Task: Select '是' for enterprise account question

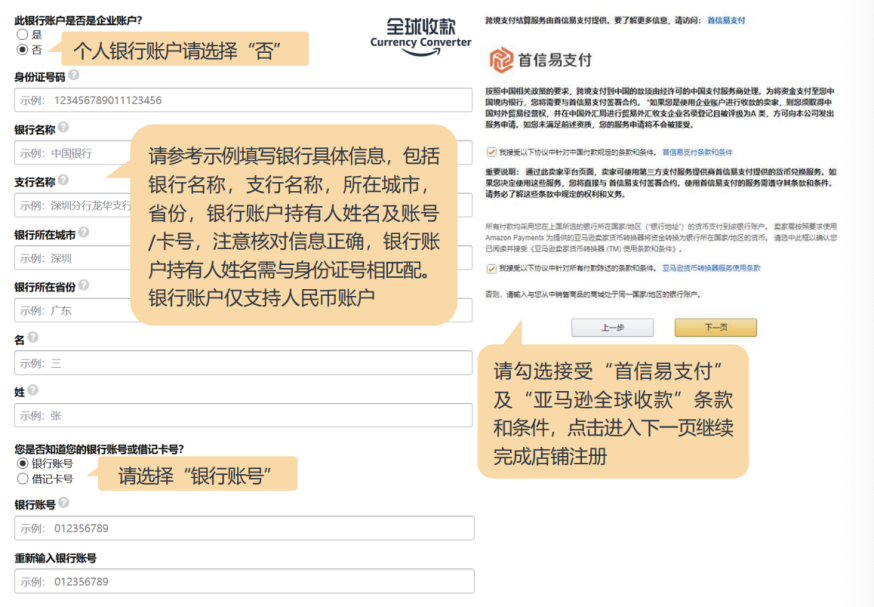Action: click(22, 35)
